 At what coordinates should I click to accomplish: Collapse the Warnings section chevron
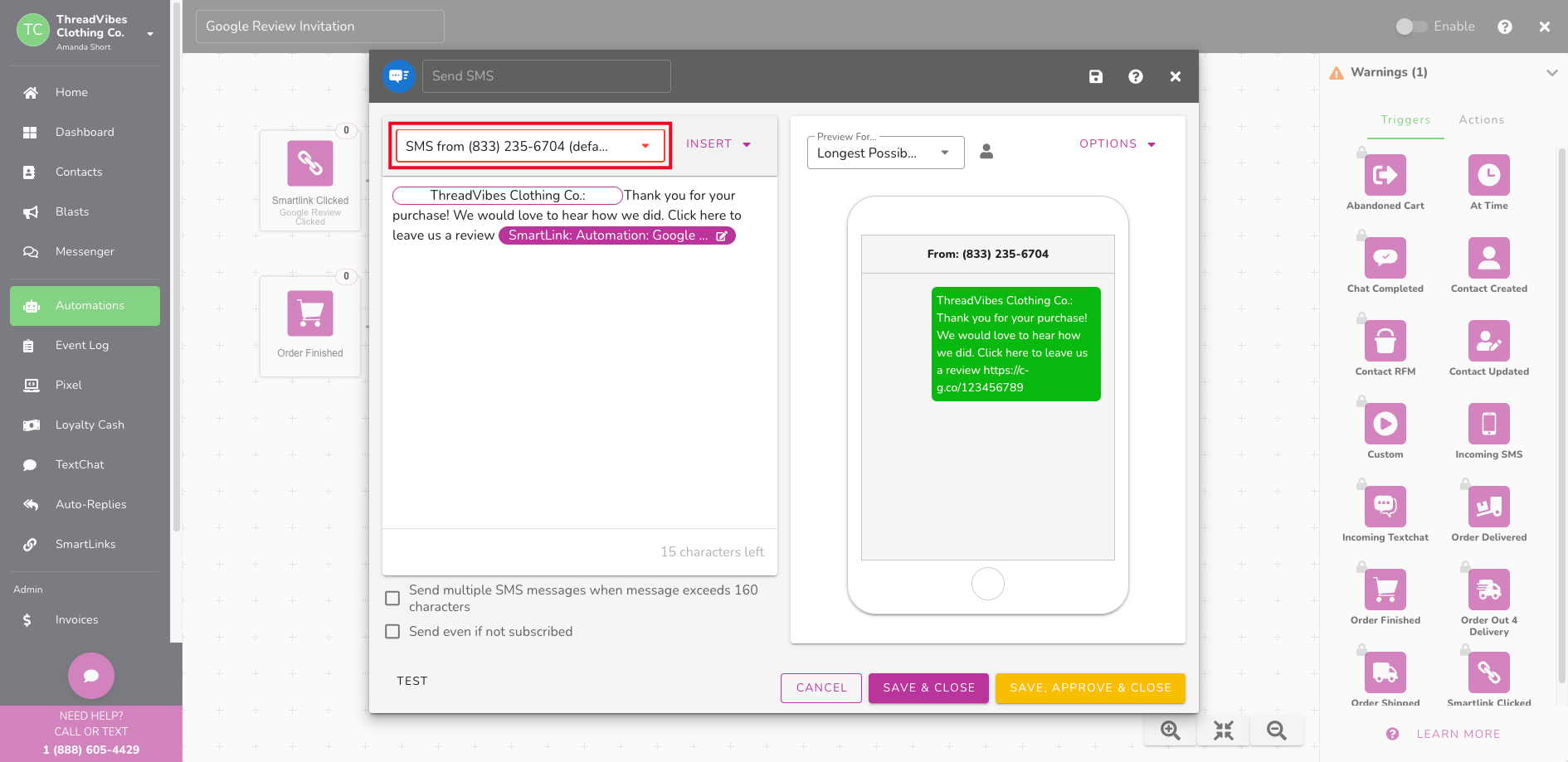click(x=1551, y=73)
